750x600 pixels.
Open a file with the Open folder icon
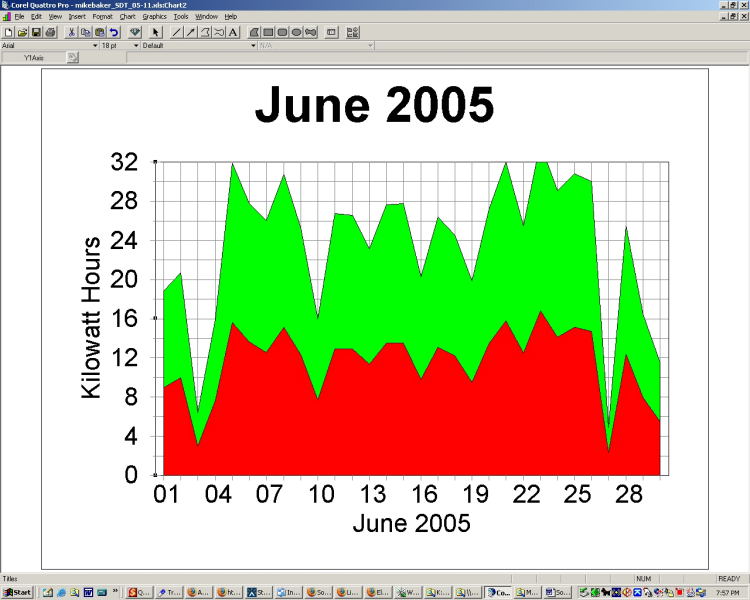(x=22, y=32)
